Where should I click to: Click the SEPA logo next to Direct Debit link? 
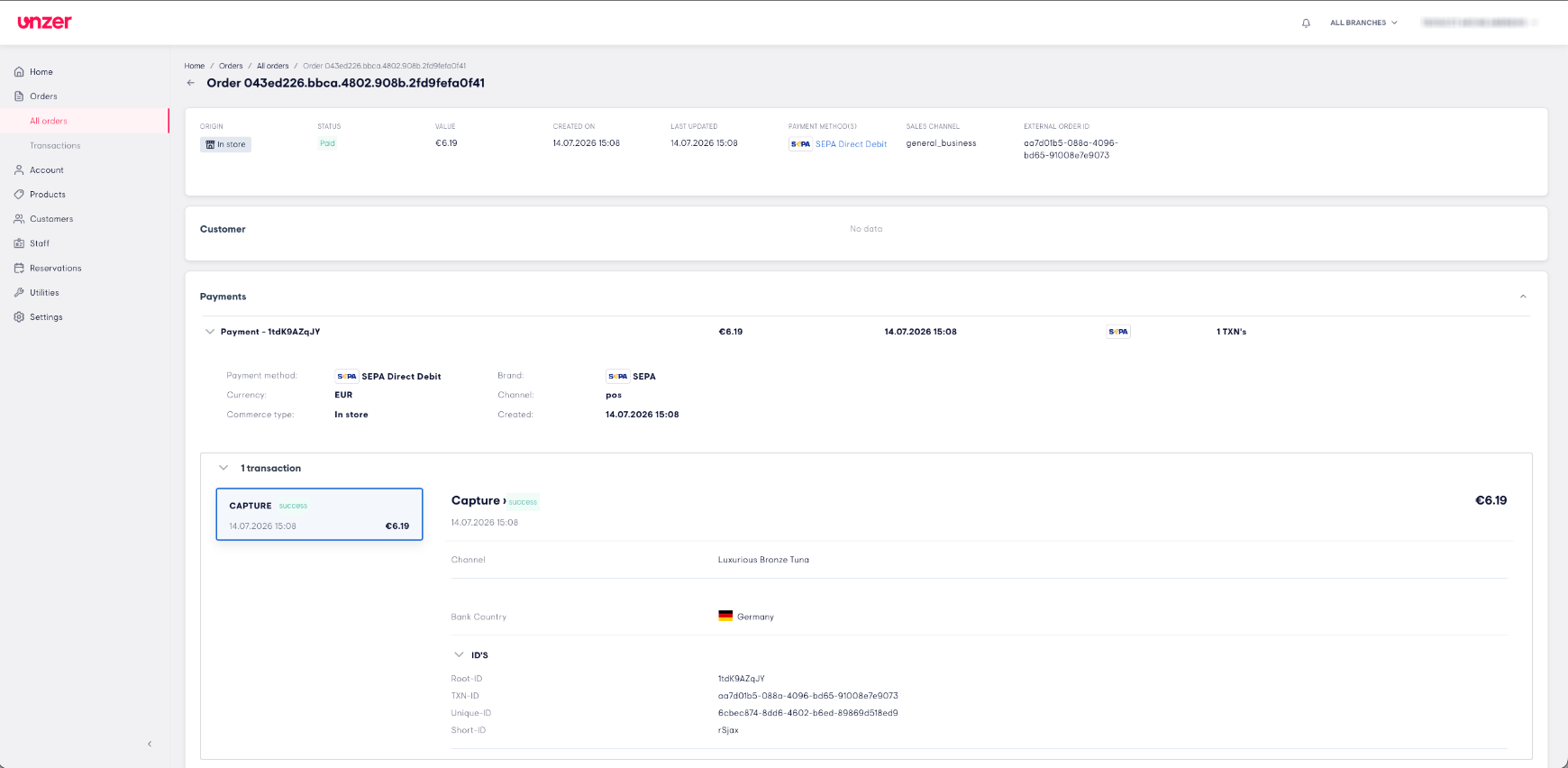(800, 144)
